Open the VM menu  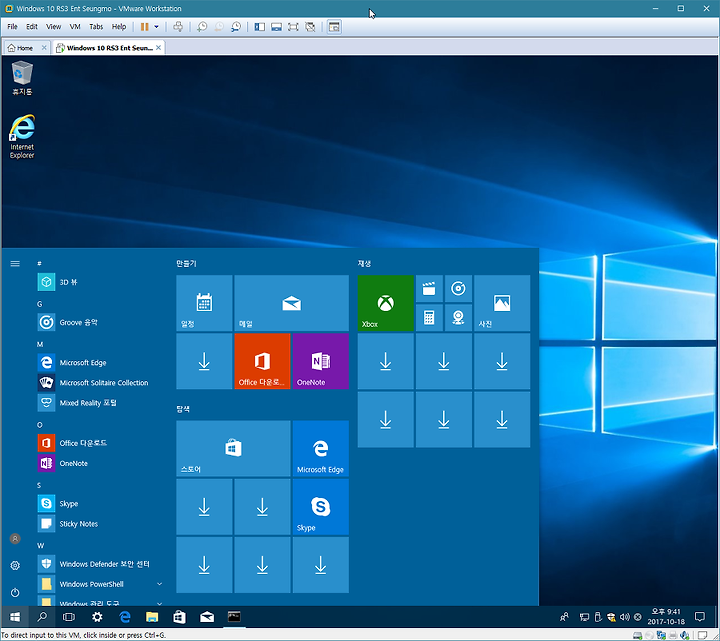75,27
